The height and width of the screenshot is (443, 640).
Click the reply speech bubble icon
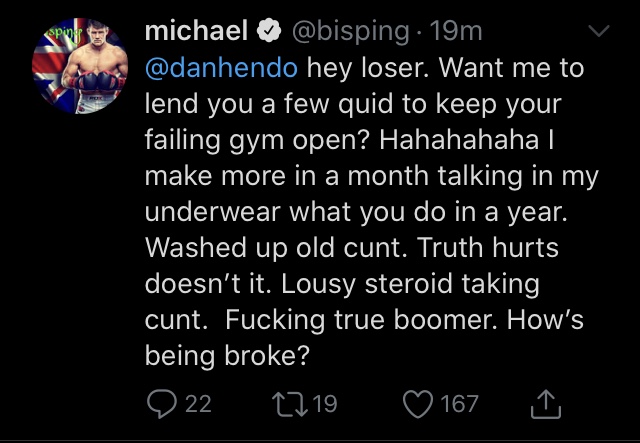pyautogui.click(x=162, y=404)
